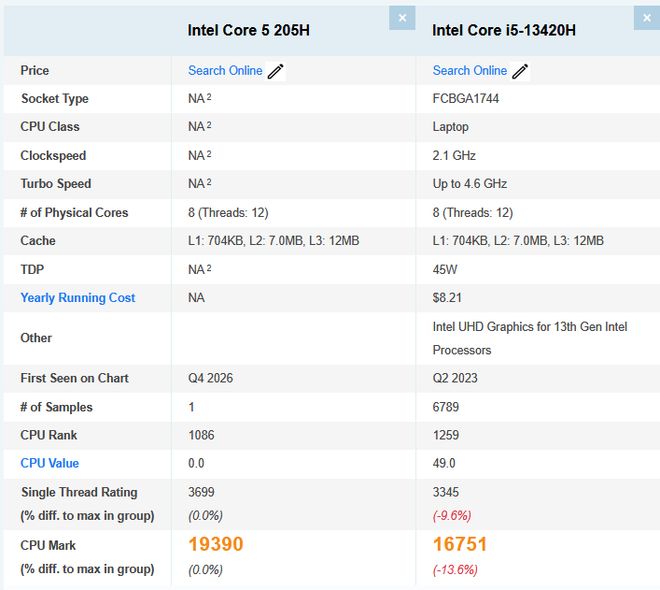660x590 pixels.
Task: Click the 3345 single thread rating
Action: tap(446, 492)
